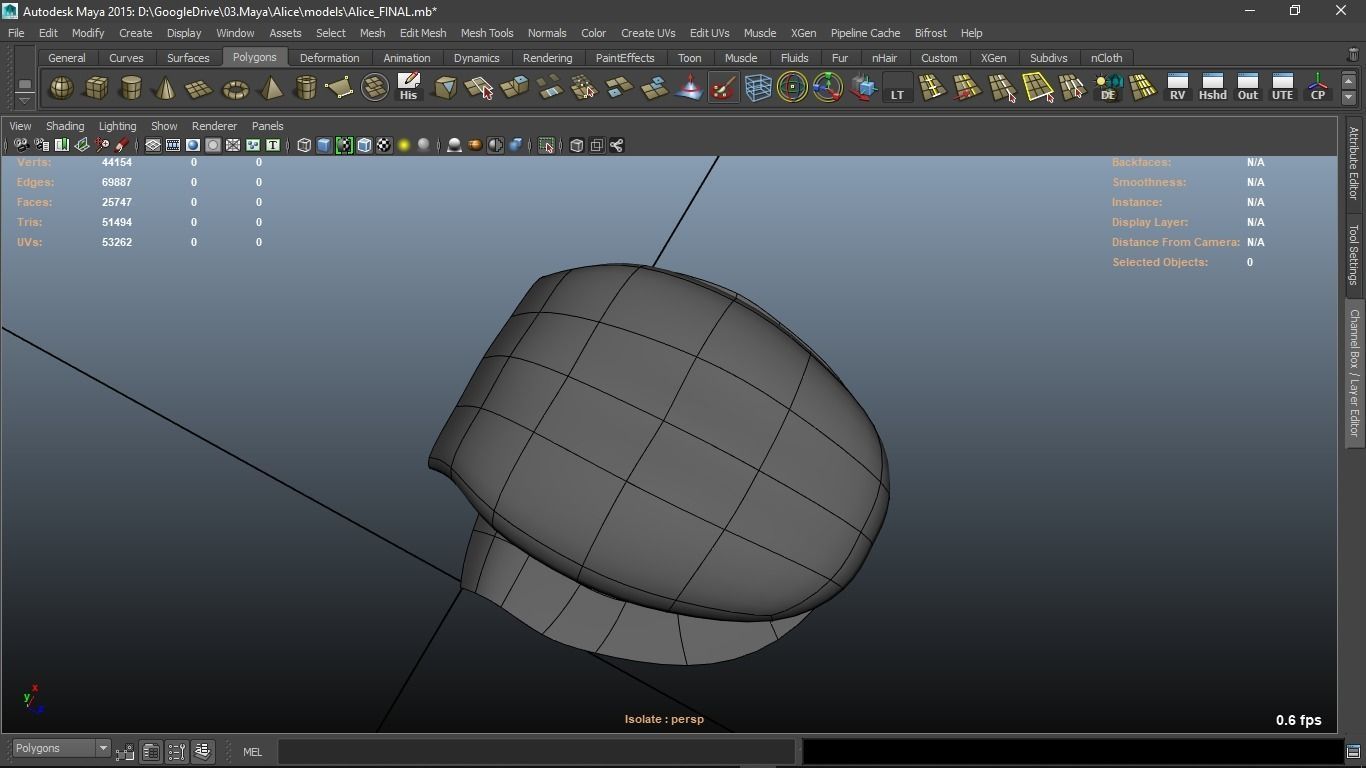Click the polygon plane with circle shelf icon
The width and height of the screenshot is (1366, 768).
(x=375, y=88)
